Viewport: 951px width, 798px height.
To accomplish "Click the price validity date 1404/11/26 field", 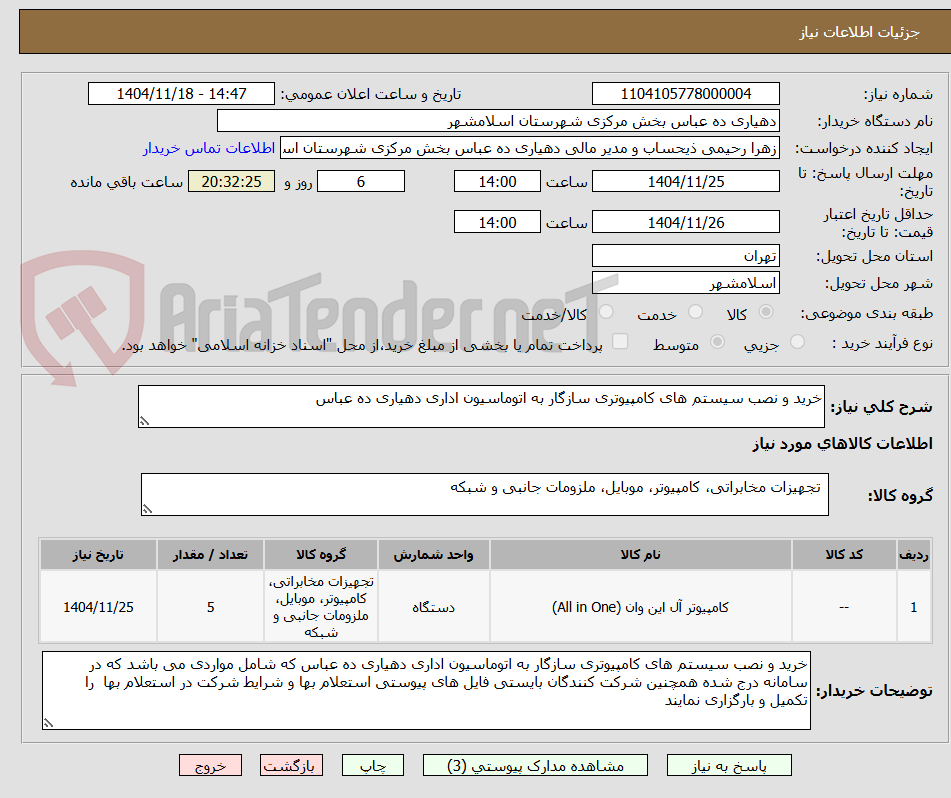I will [x=685, y=222].
